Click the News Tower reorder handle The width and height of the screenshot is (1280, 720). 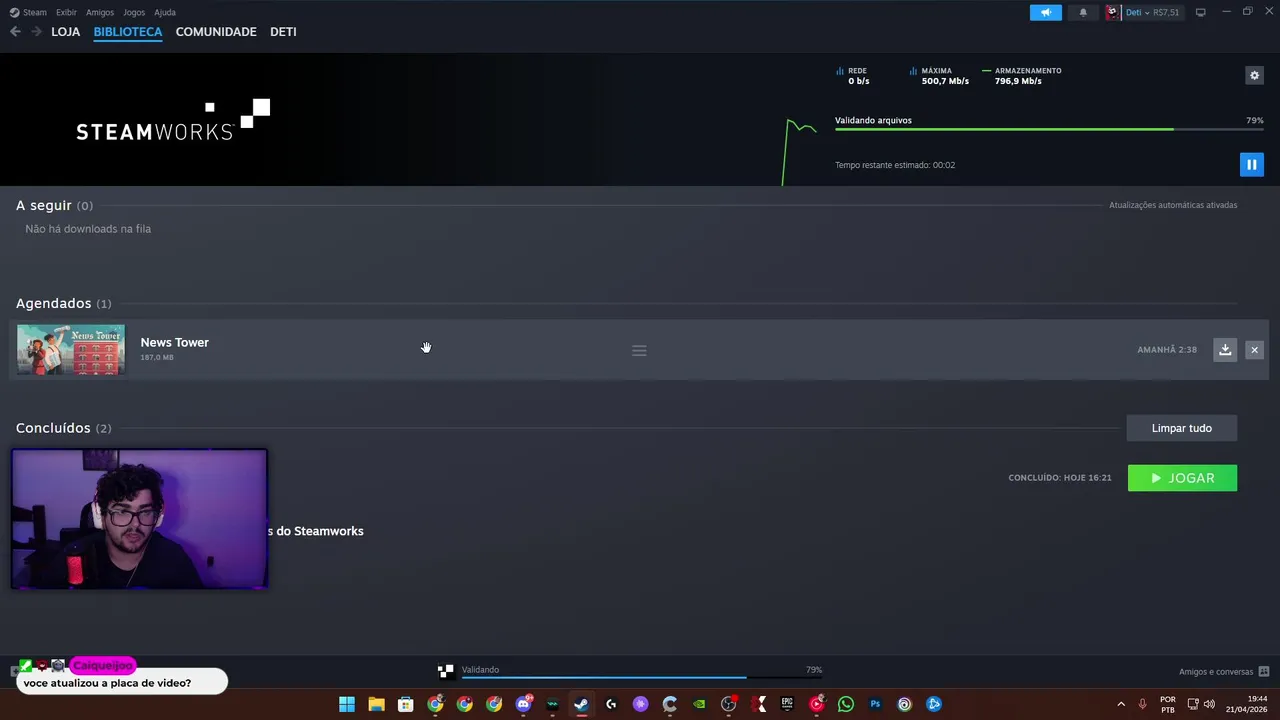coord(639,350)
